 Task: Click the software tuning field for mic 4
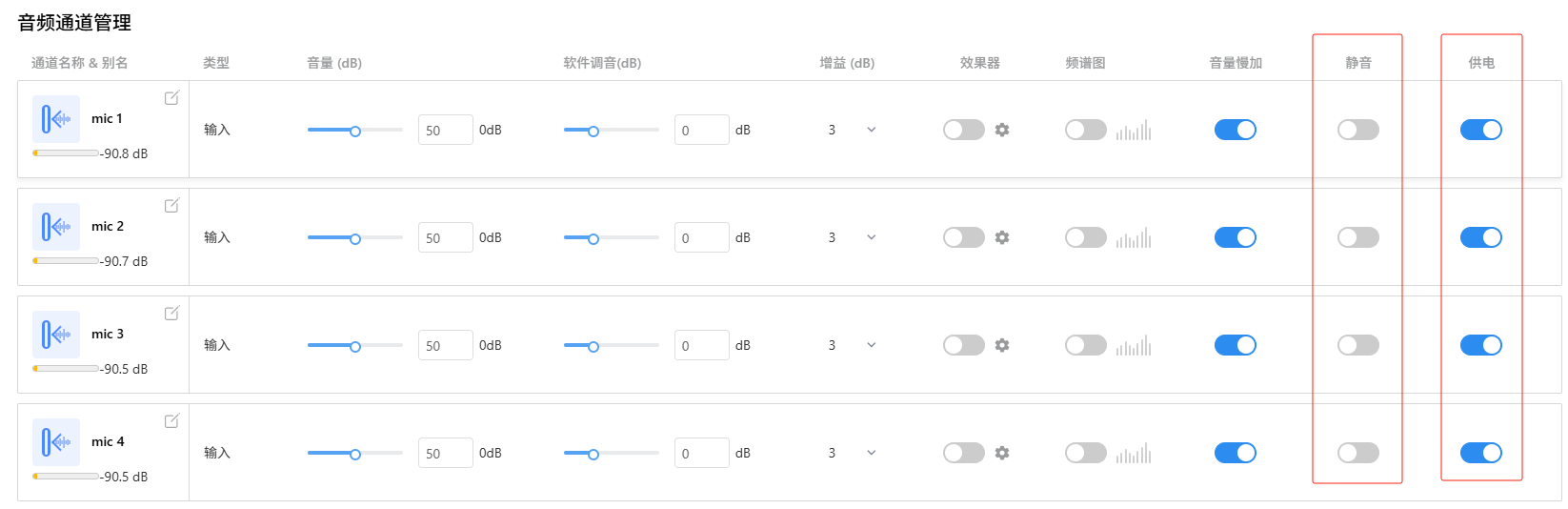(701, 454)
